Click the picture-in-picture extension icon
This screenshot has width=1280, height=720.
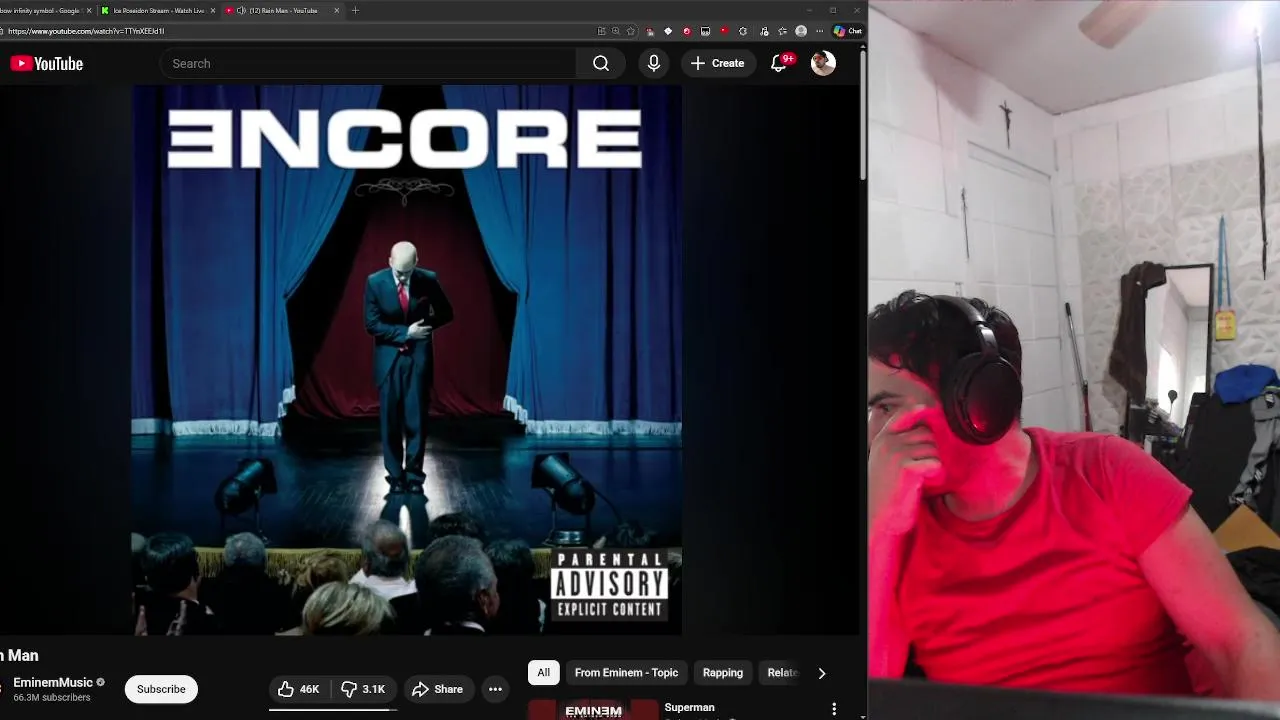(x=705, y=31)
